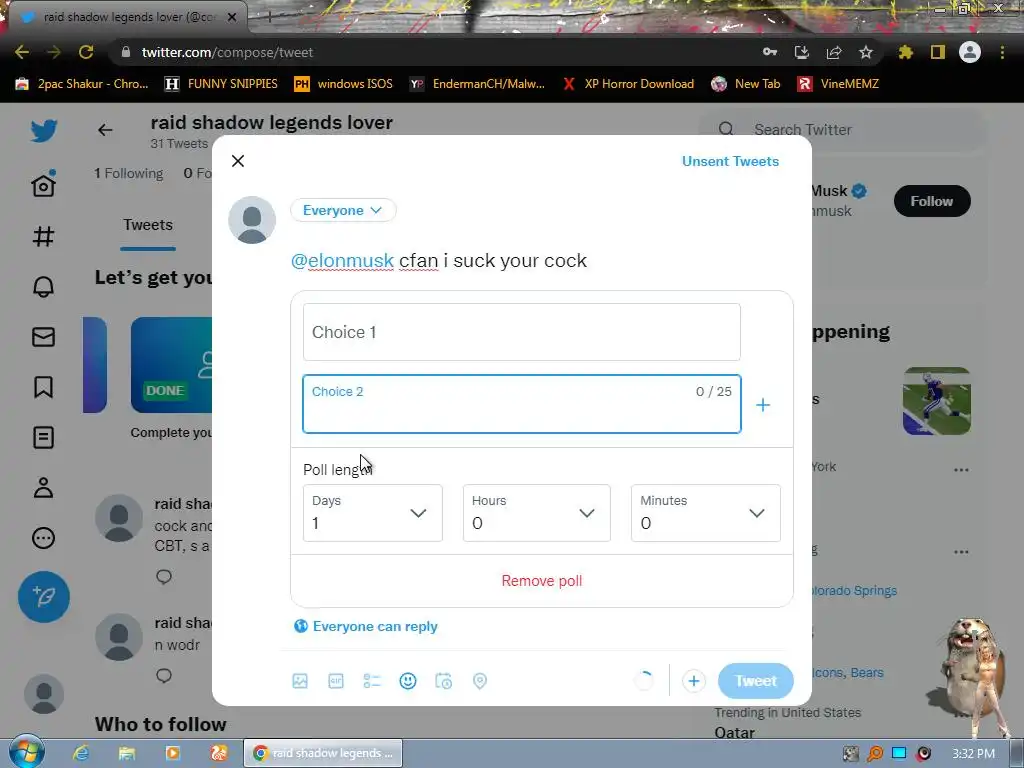Click the Unsent Tweets link

730,161
